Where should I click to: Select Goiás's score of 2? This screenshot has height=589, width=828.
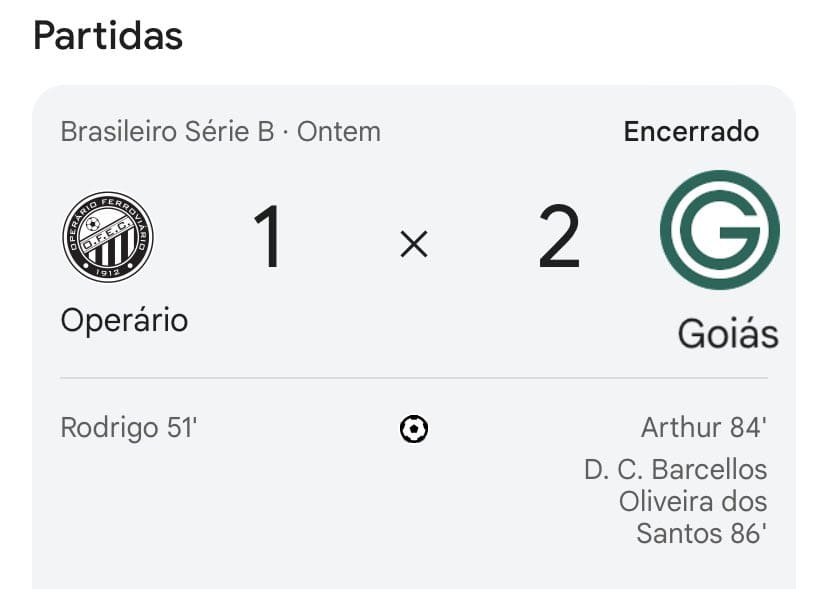[559, 238]
